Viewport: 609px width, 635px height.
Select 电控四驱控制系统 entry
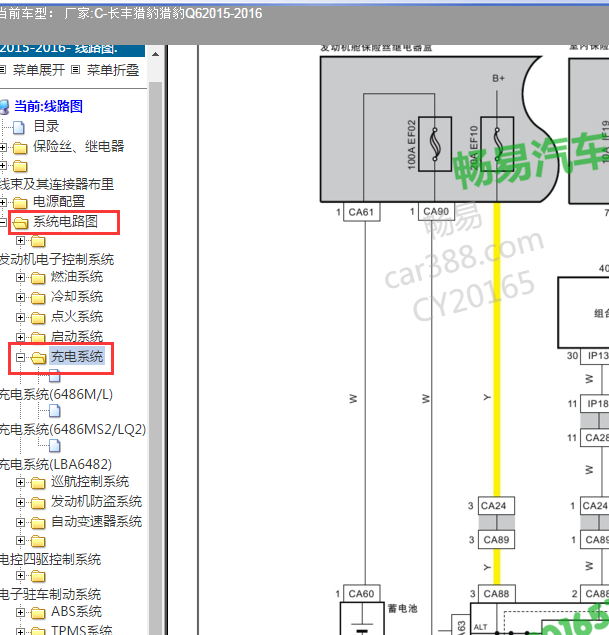[50, 559]
